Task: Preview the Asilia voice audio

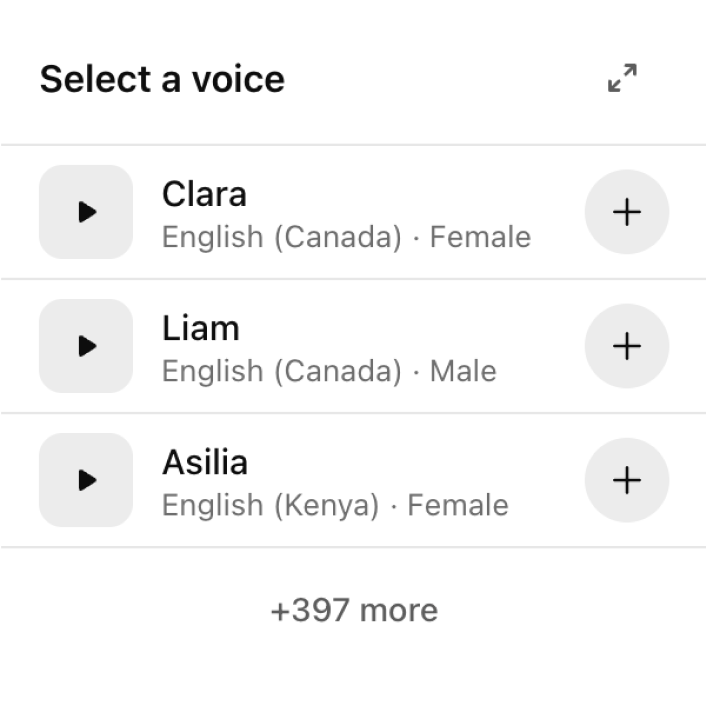Action: click(x=86, y=480)
